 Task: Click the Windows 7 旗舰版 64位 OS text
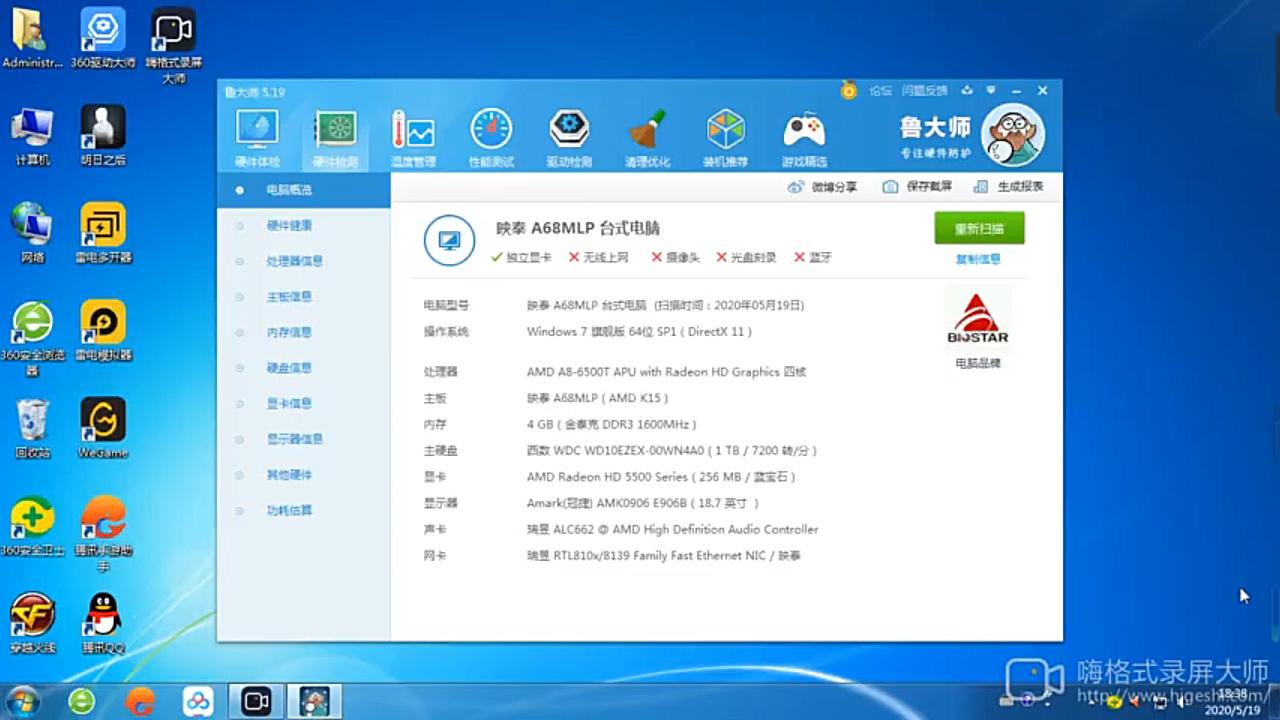point(639,332)
